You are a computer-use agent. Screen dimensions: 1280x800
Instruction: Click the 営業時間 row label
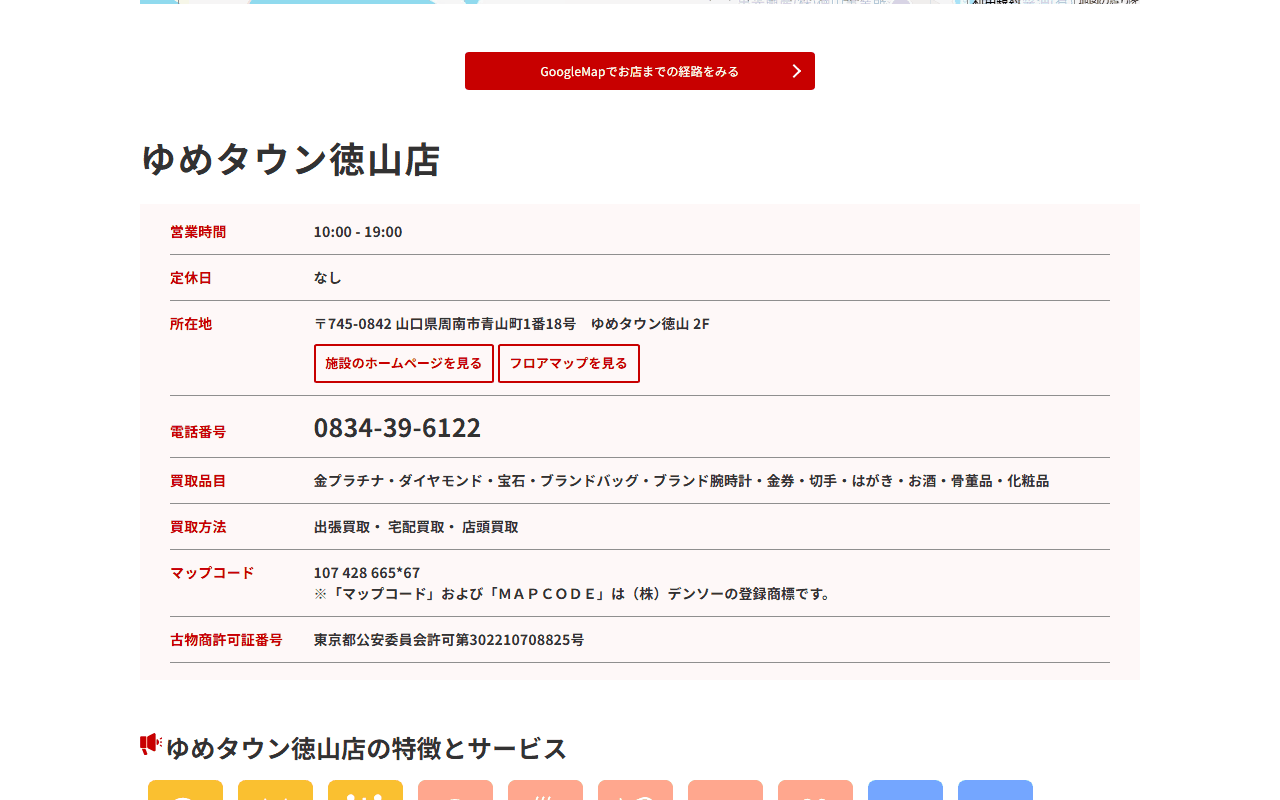tap(198, 232)
